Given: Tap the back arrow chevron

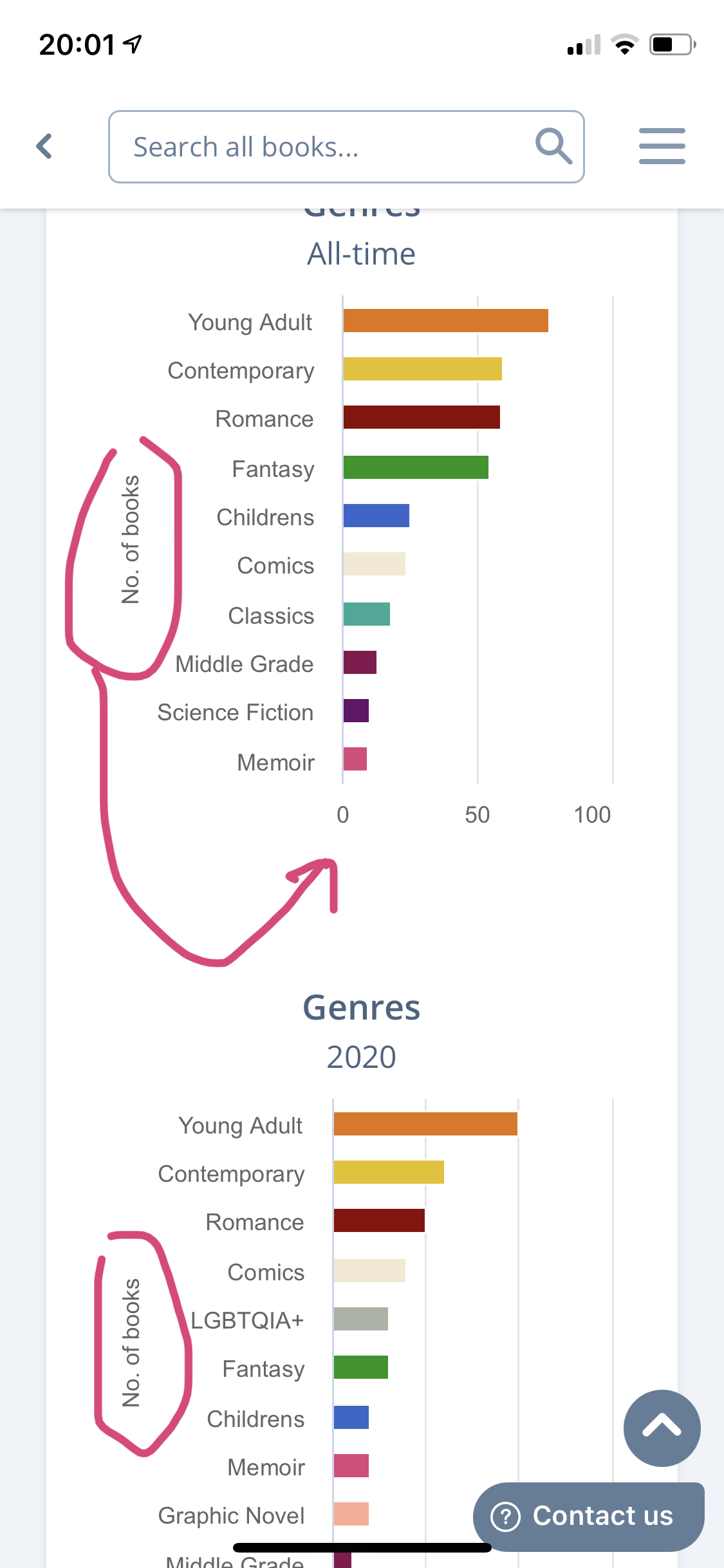Looking at the screenshot, I should pos(44,146).
